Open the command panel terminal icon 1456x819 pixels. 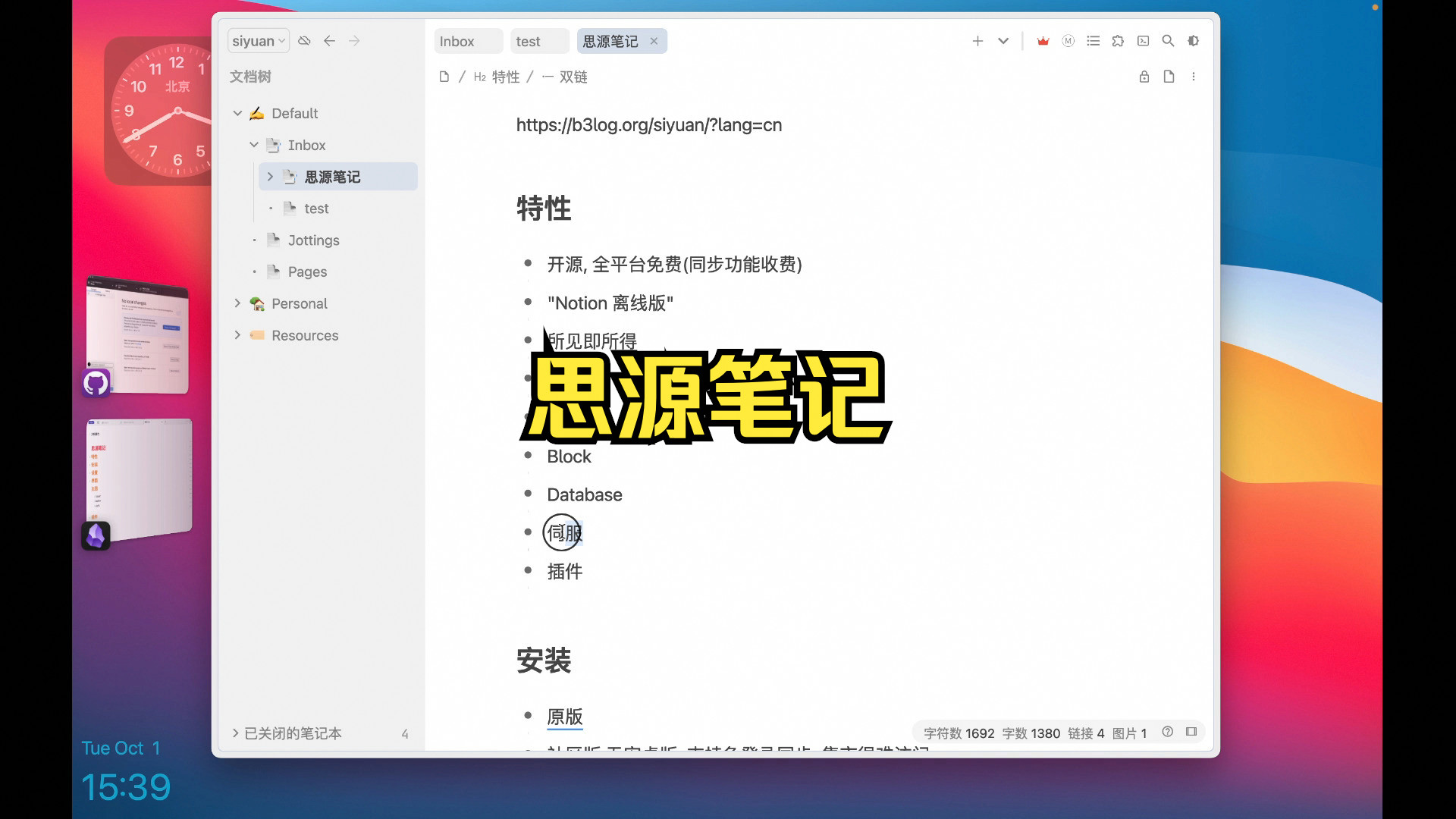(1144, 41)
